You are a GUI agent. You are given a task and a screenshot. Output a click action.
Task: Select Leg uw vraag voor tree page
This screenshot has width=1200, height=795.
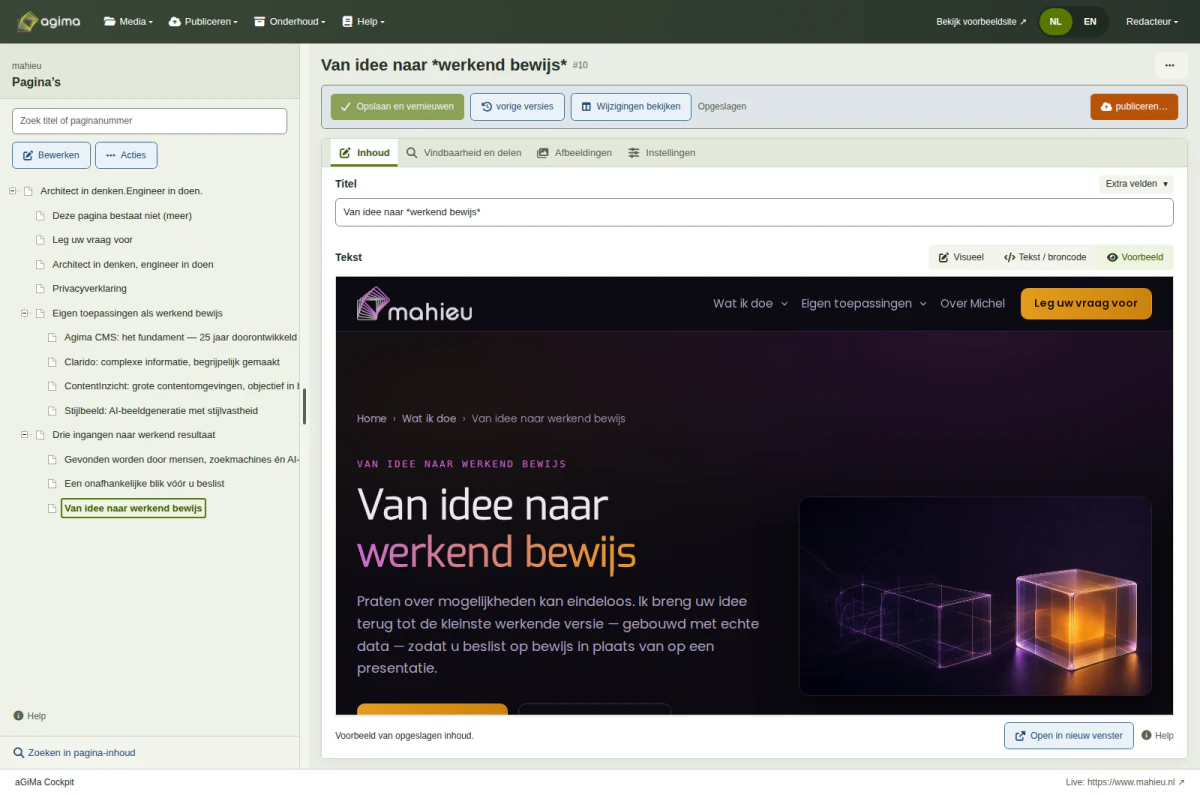[92, 240]
